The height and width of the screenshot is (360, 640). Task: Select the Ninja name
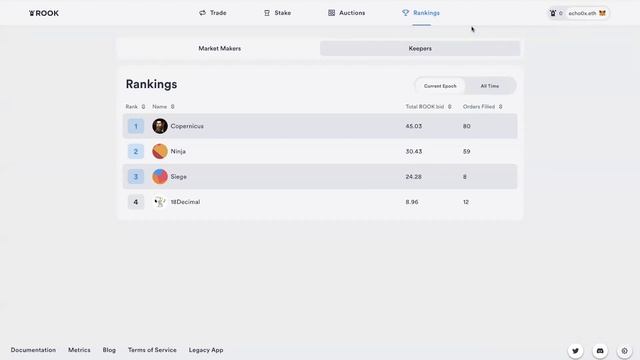pyautogui.click(x=178, y=151)
